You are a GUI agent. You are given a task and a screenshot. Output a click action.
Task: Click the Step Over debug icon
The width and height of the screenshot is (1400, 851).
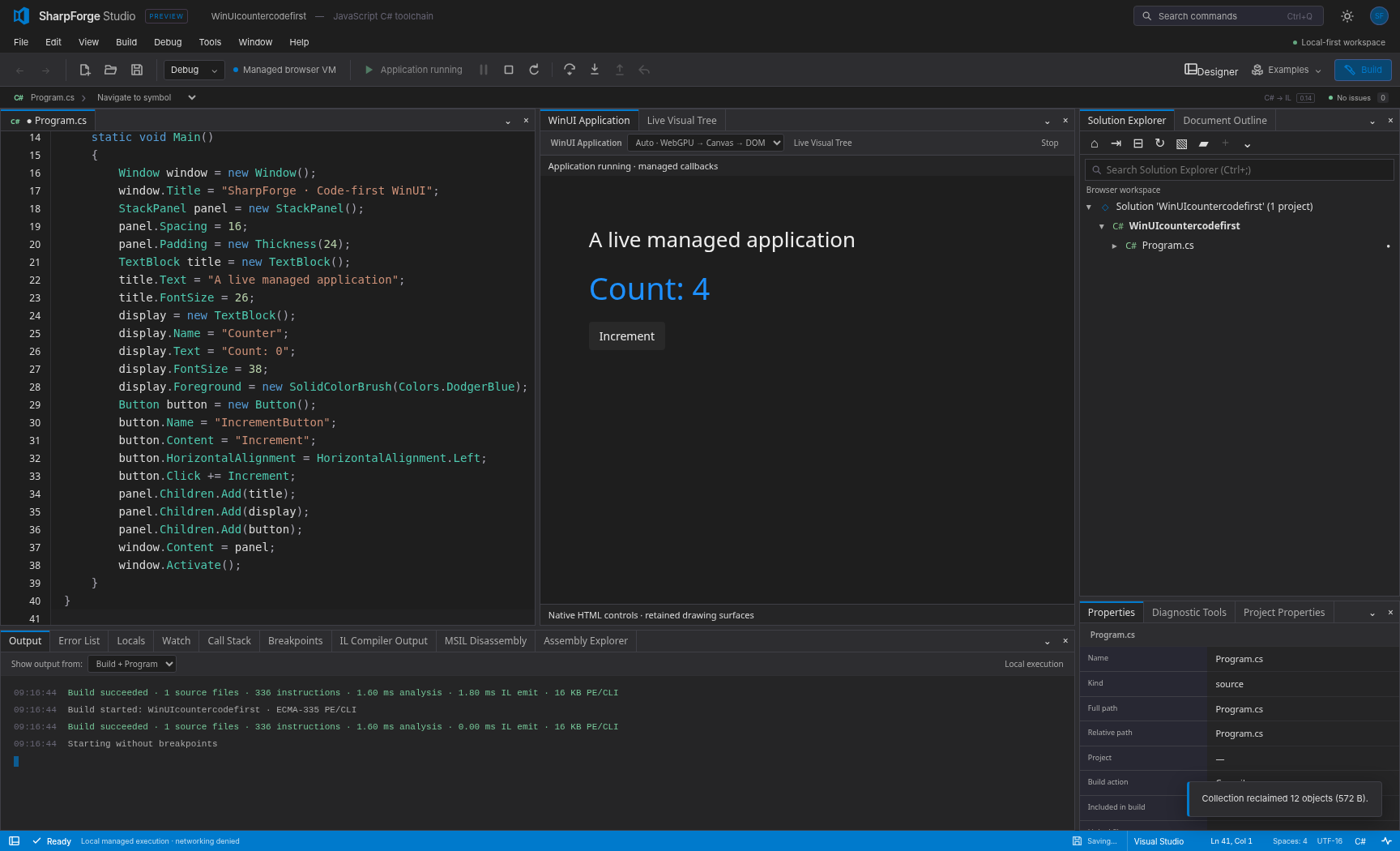point(570,70)
